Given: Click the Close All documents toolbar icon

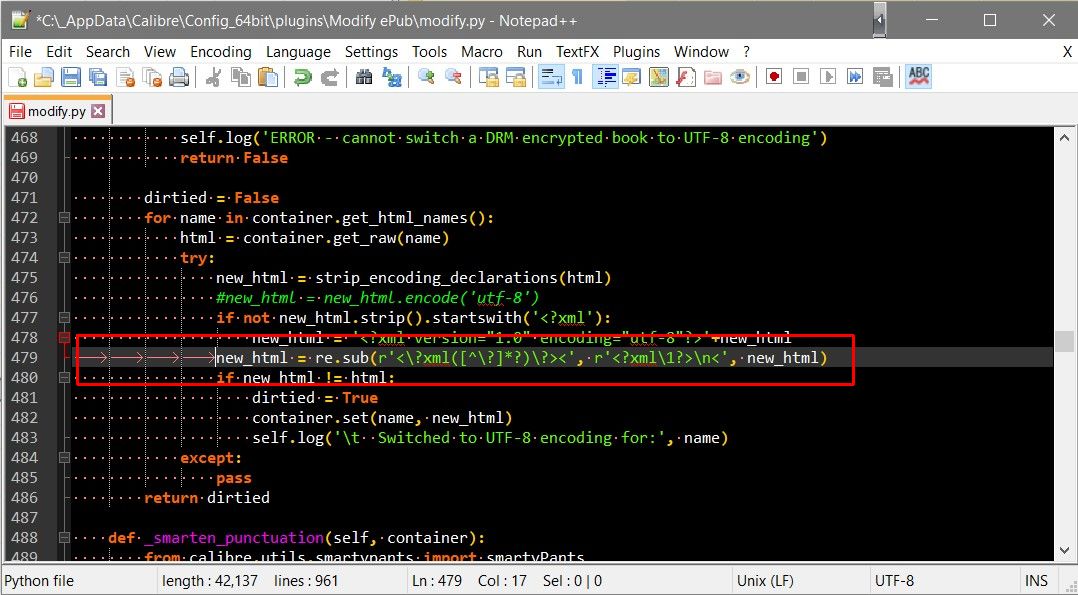Looking at the screenshot, I should pos(152,77).
